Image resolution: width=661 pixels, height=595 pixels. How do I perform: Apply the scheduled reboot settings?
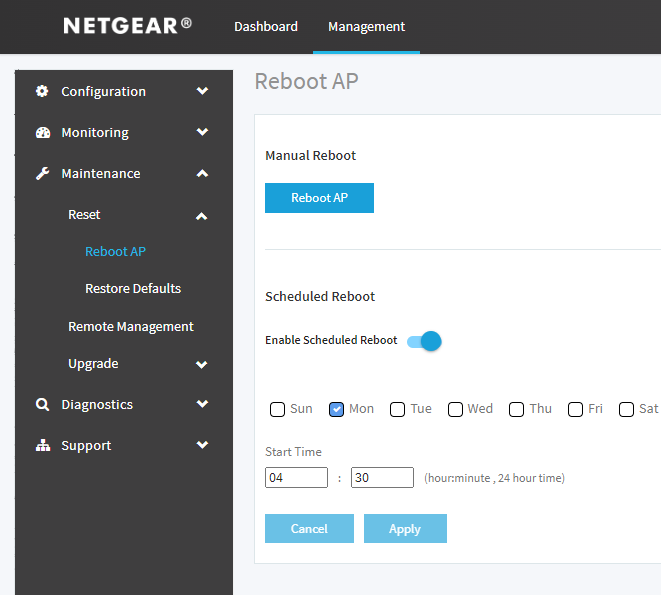(405, 529)
